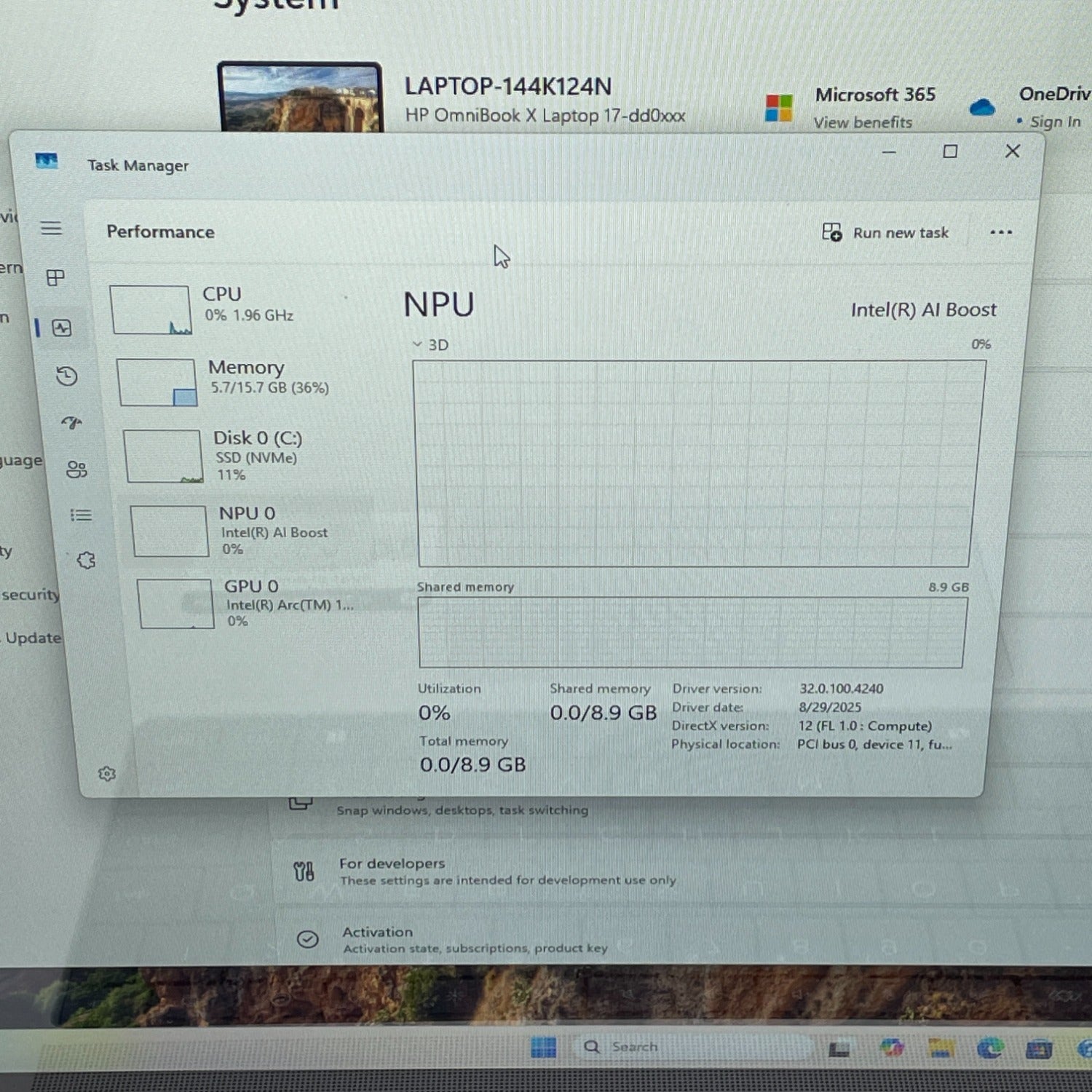
Task: Open the hamburger navigation menu
Action: [51, 229]
